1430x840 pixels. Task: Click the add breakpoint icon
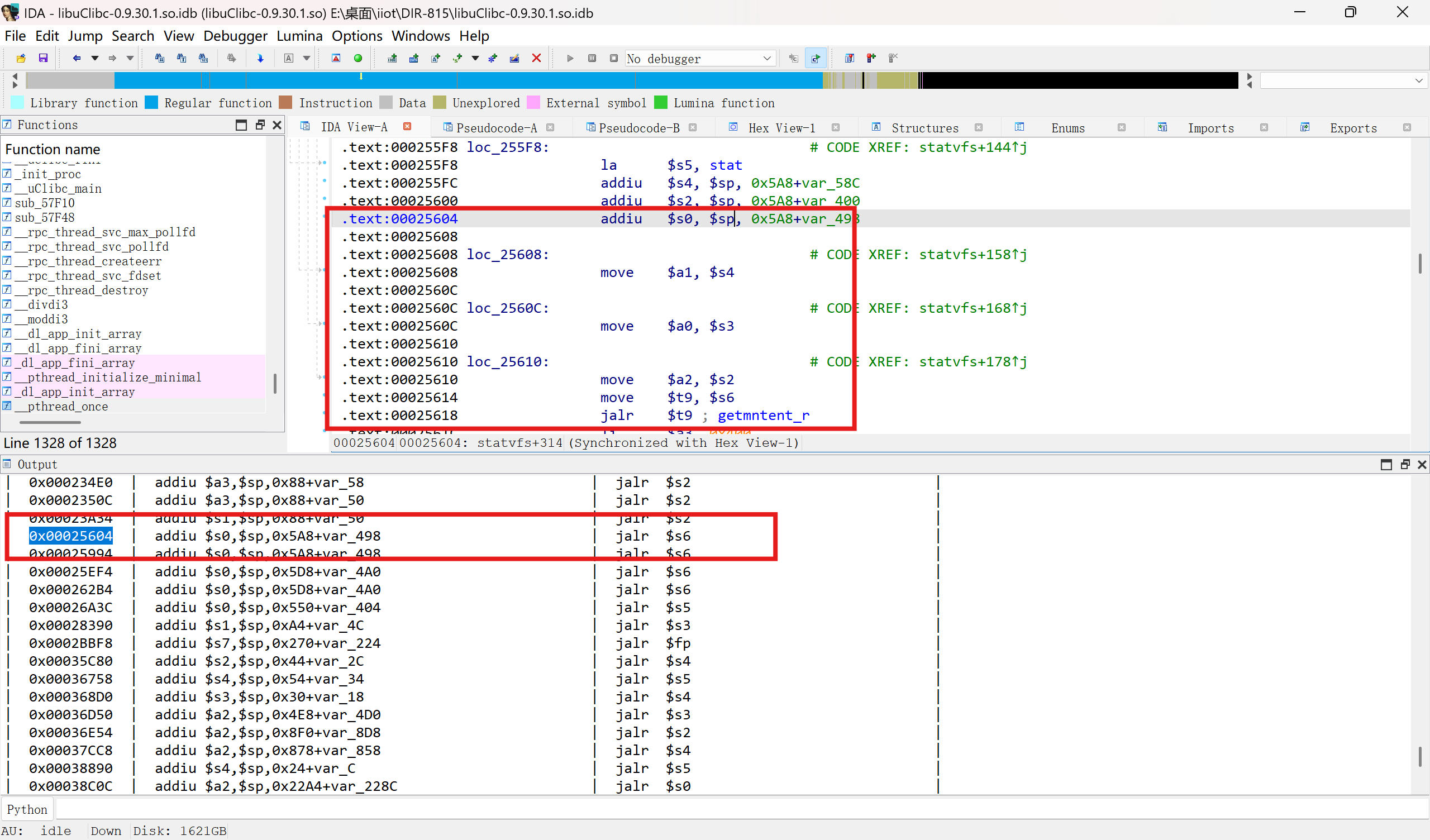(x=871, y=58)
